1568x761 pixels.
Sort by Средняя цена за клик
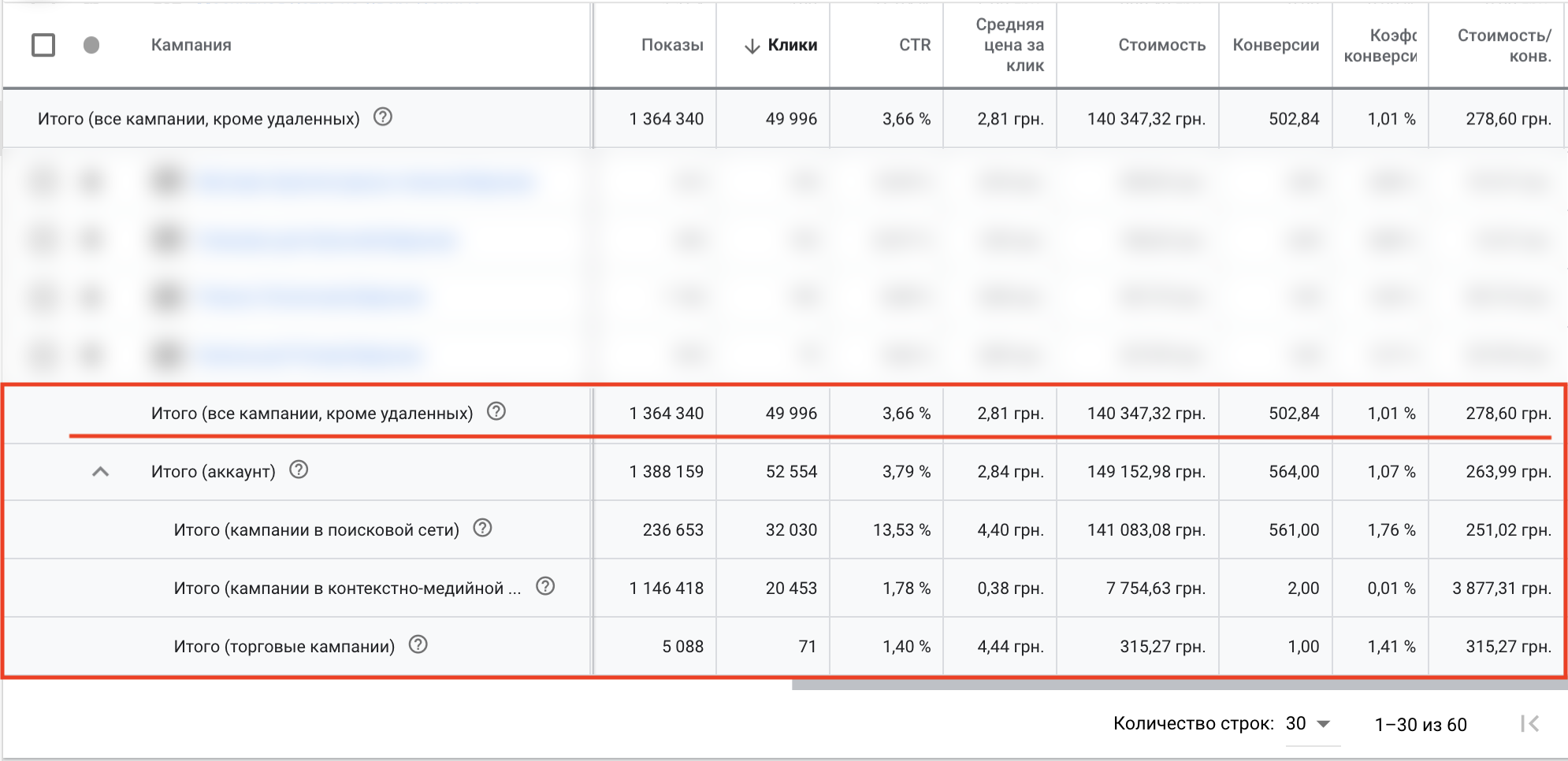1013,46
